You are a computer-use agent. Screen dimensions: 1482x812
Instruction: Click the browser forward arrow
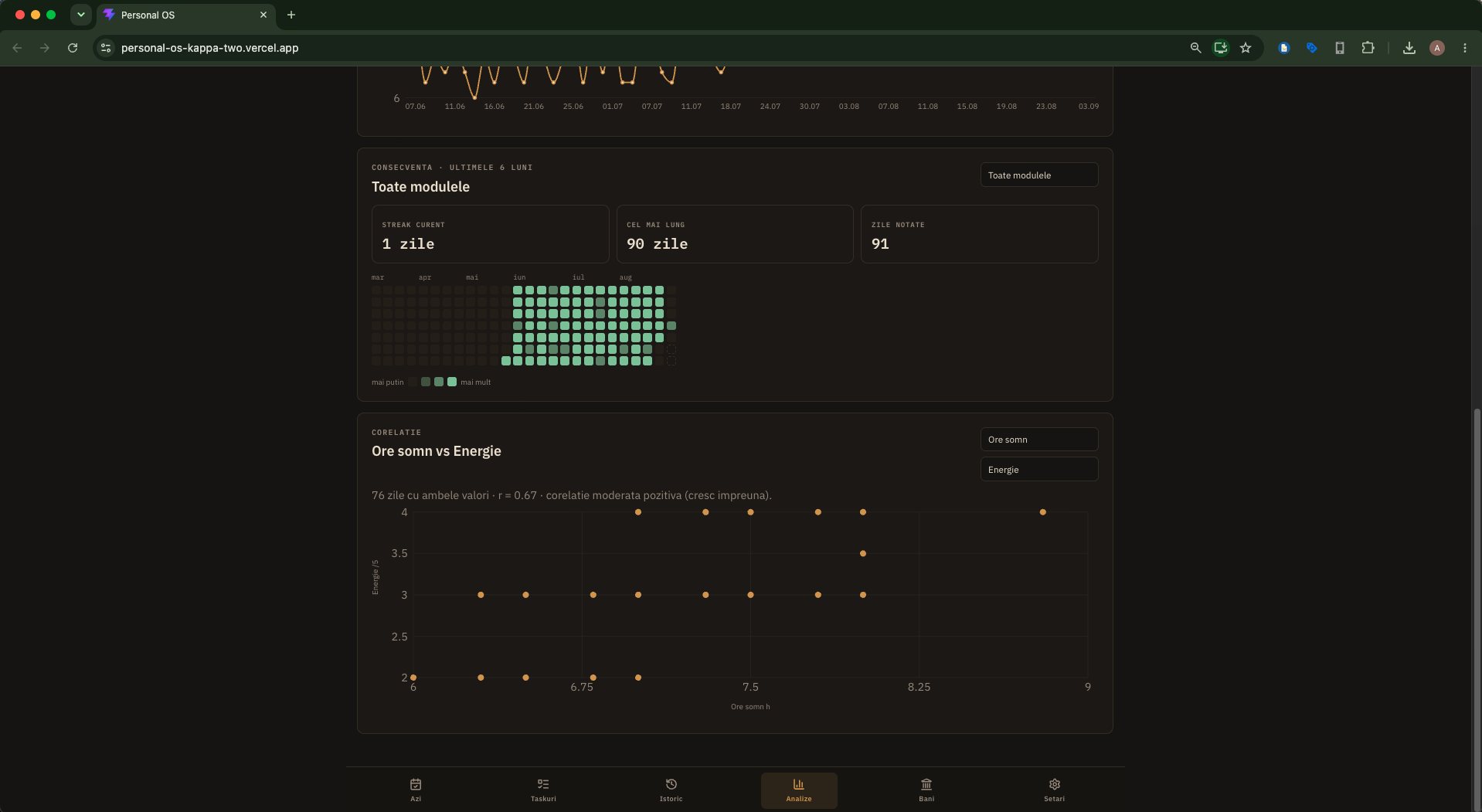(x=45, y=48)
